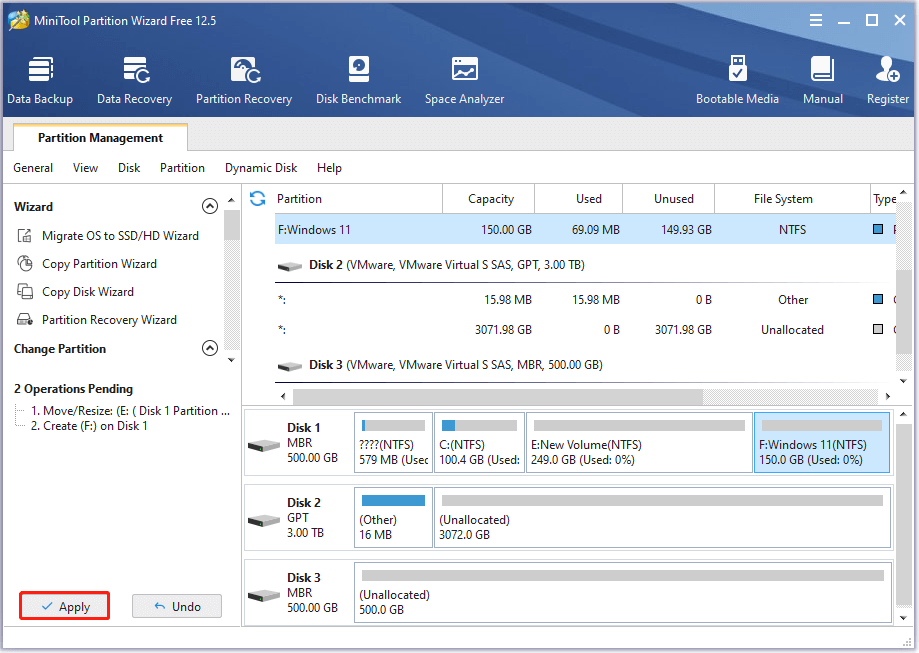
Task: Select the 16 MB (Other) block on Disk 2
Action: point(393,518)
